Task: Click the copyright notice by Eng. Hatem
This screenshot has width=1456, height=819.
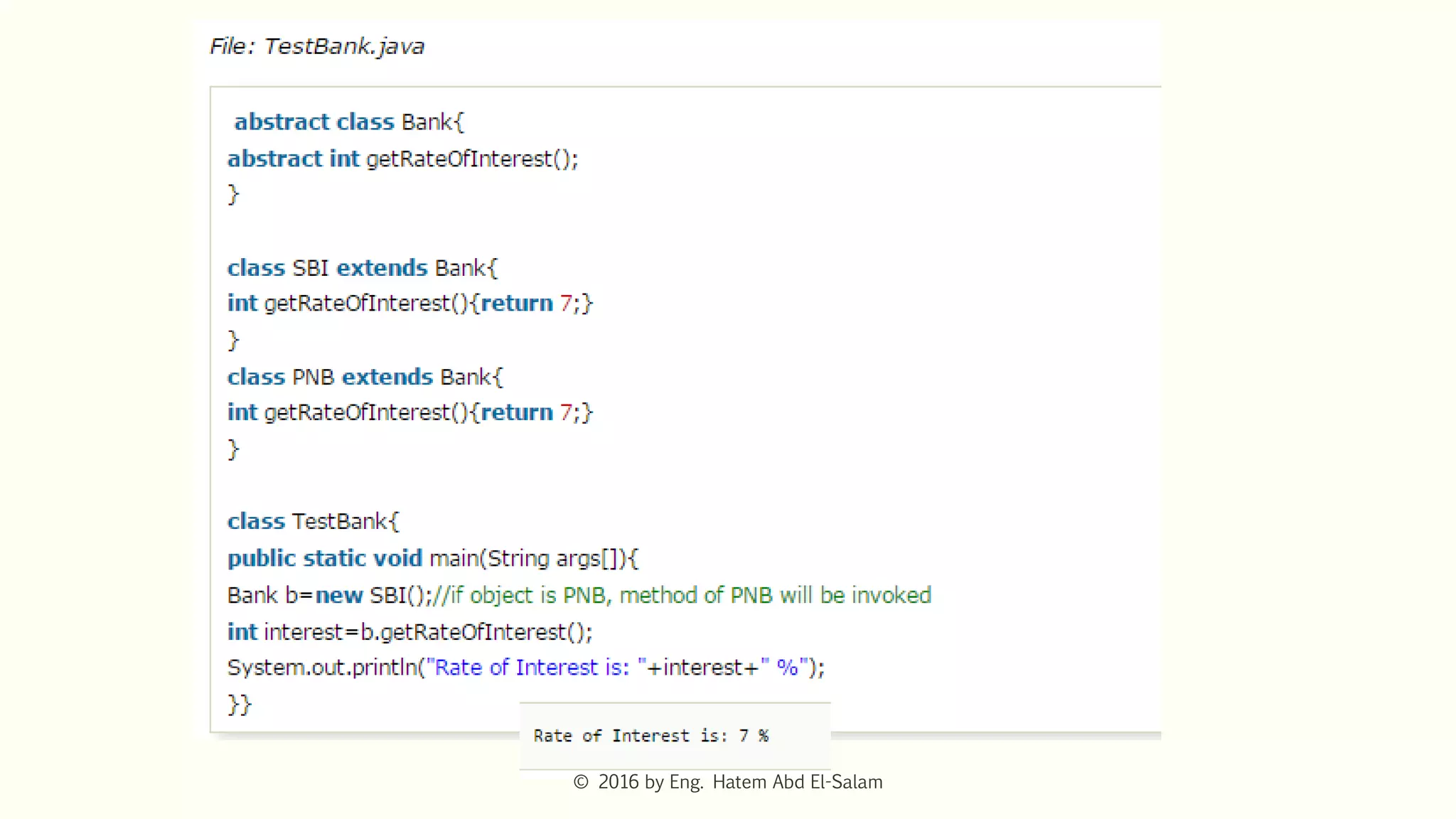Action: click(728, 782)
